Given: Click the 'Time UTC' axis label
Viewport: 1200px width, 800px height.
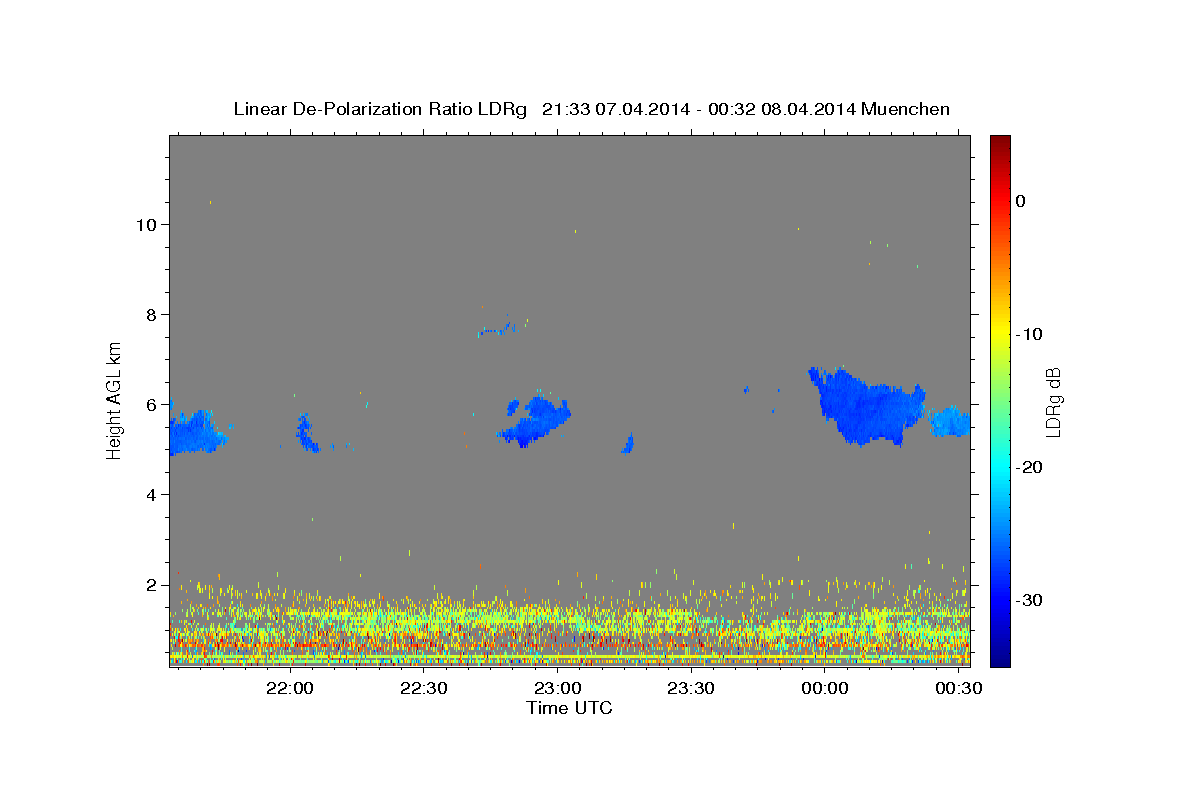Looking at the screenshot, I should (x=569, y=708).
